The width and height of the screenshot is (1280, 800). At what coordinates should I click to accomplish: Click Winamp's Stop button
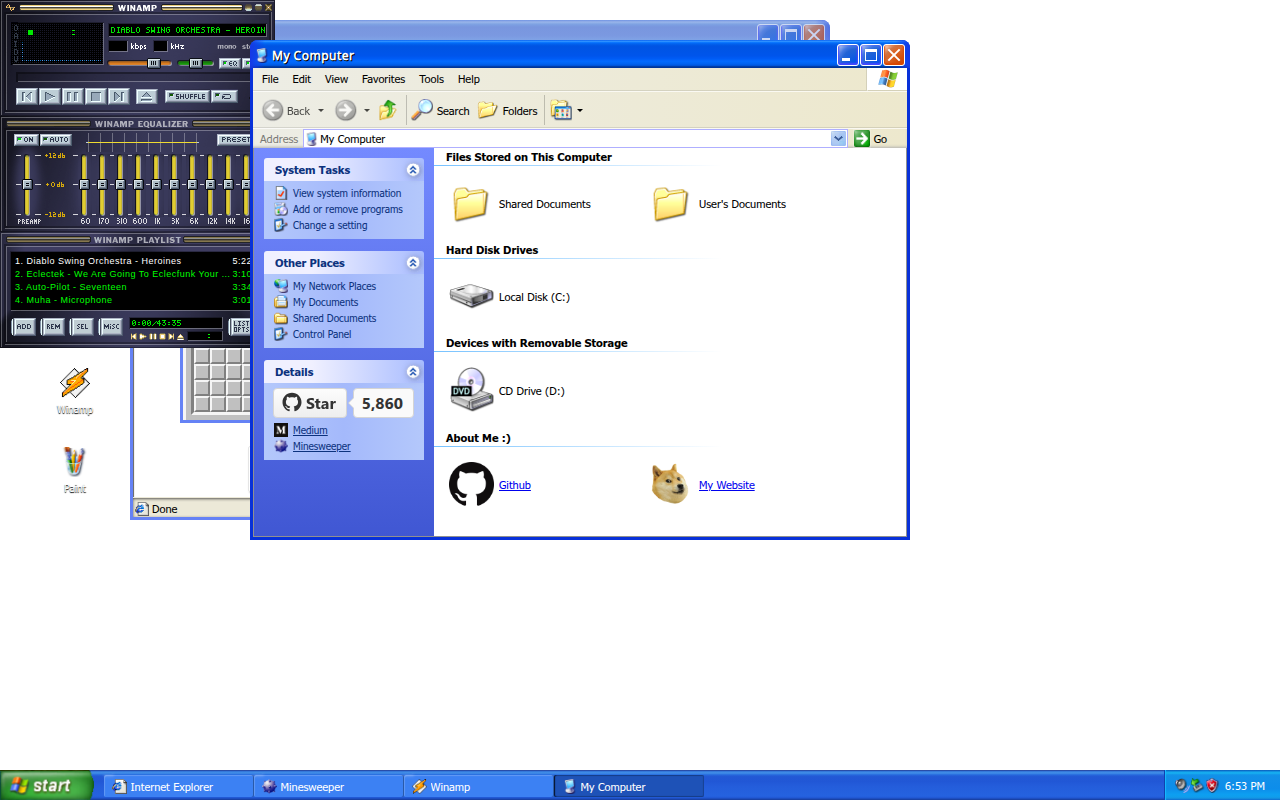tap(96, 96)
